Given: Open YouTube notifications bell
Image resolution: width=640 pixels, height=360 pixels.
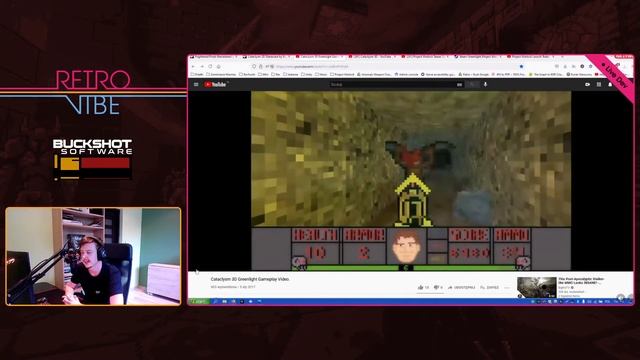Looking at the screenshot, I should point(610,84).
